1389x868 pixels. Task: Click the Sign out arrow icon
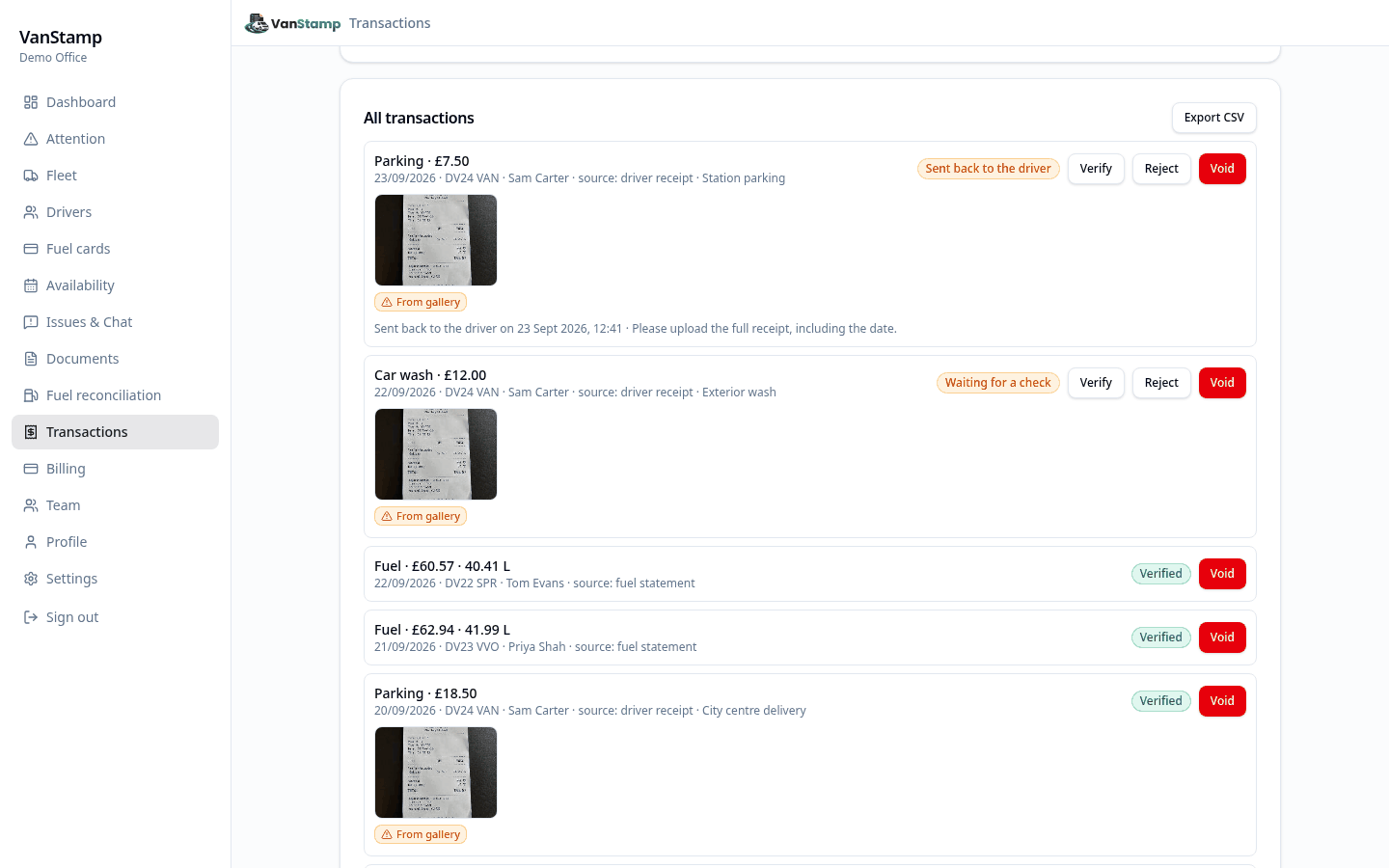31,617
